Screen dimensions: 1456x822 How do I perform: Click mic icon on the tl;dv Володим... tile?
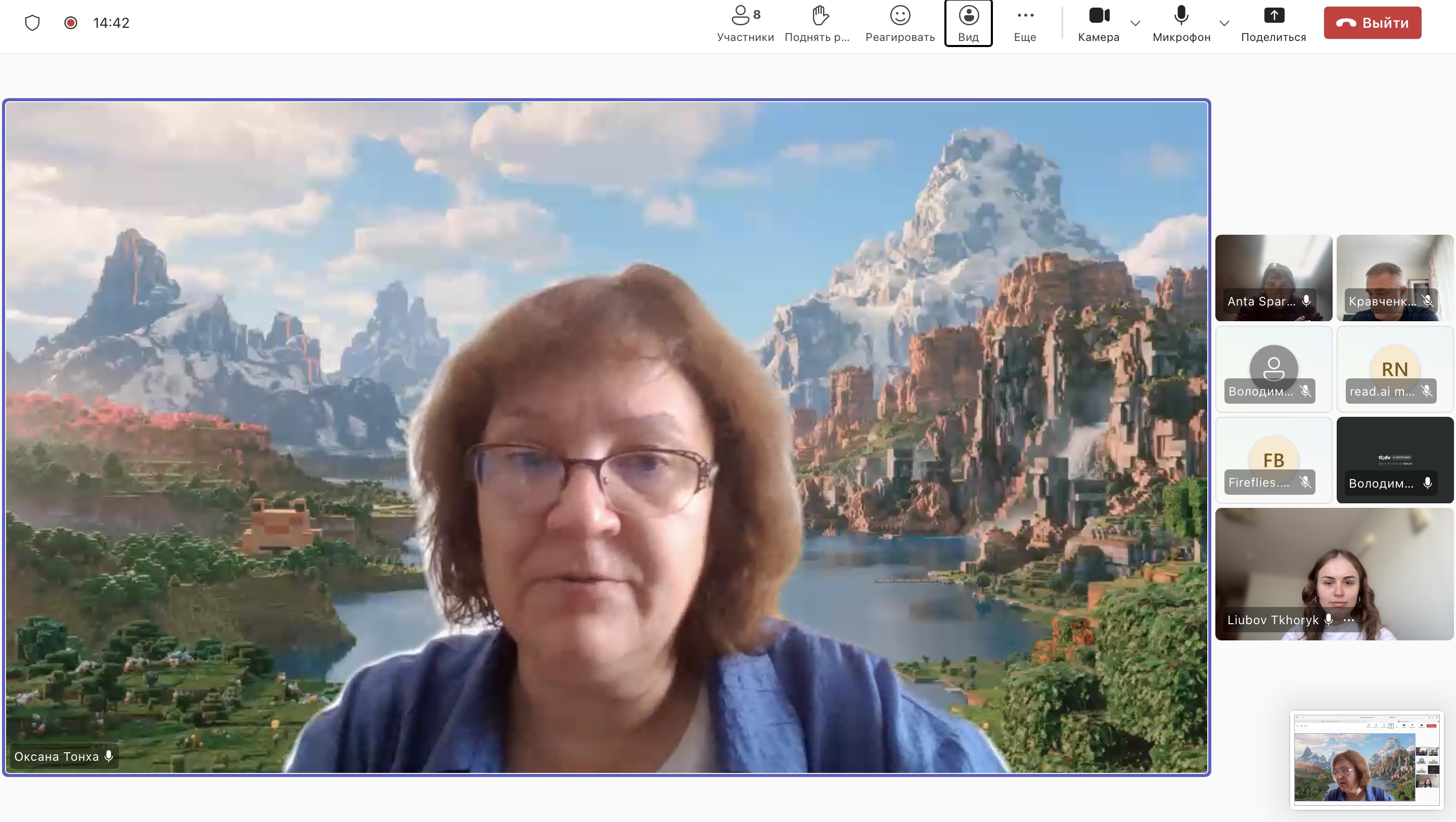[1428, 483]
